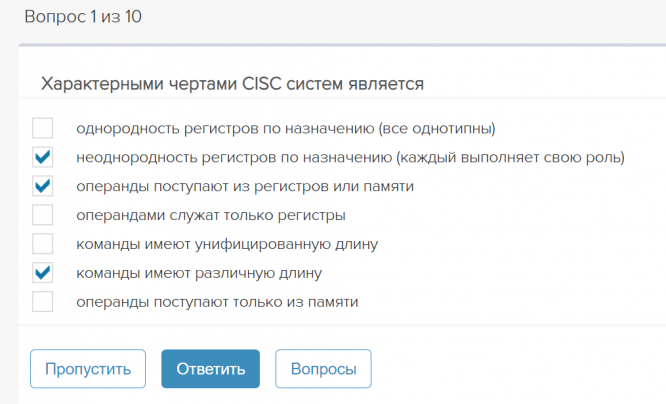This screenshot has height=404, width=666.
Task: Check the 'однородность регистров по назначению' checkbox
Action: (42, 128)
